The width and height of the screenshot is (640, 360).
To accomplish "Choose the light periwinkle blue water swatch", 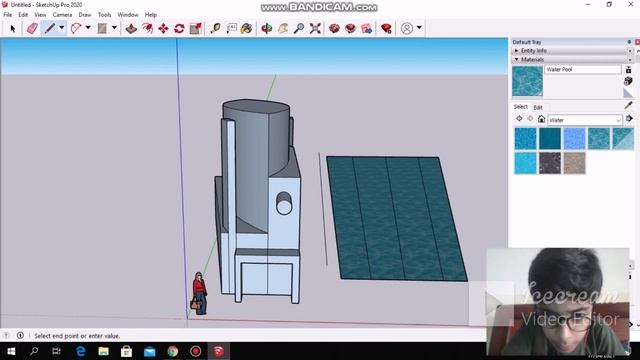I will tap(574, 139).
